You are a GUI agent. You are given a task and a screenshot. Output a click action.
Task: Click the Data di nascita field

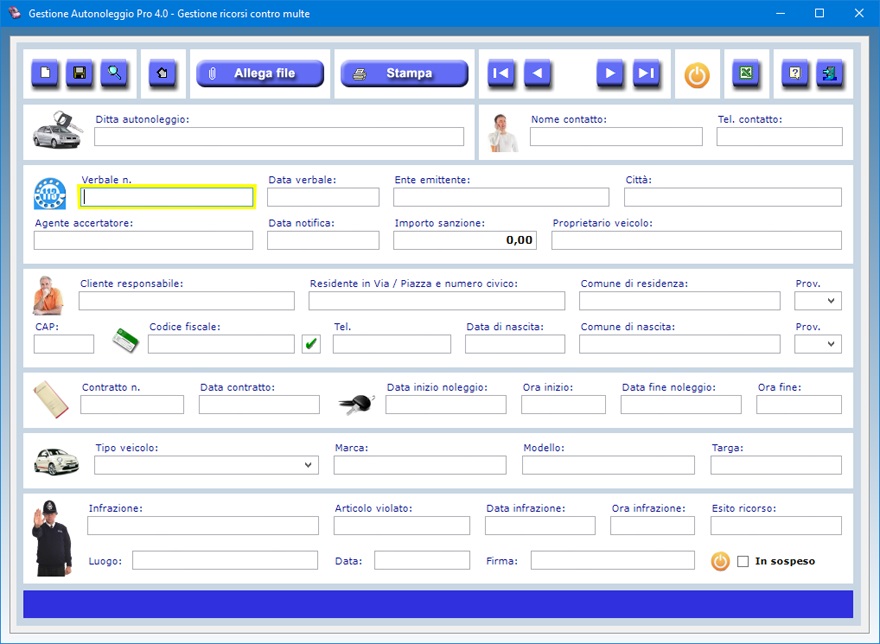[515, 344]
